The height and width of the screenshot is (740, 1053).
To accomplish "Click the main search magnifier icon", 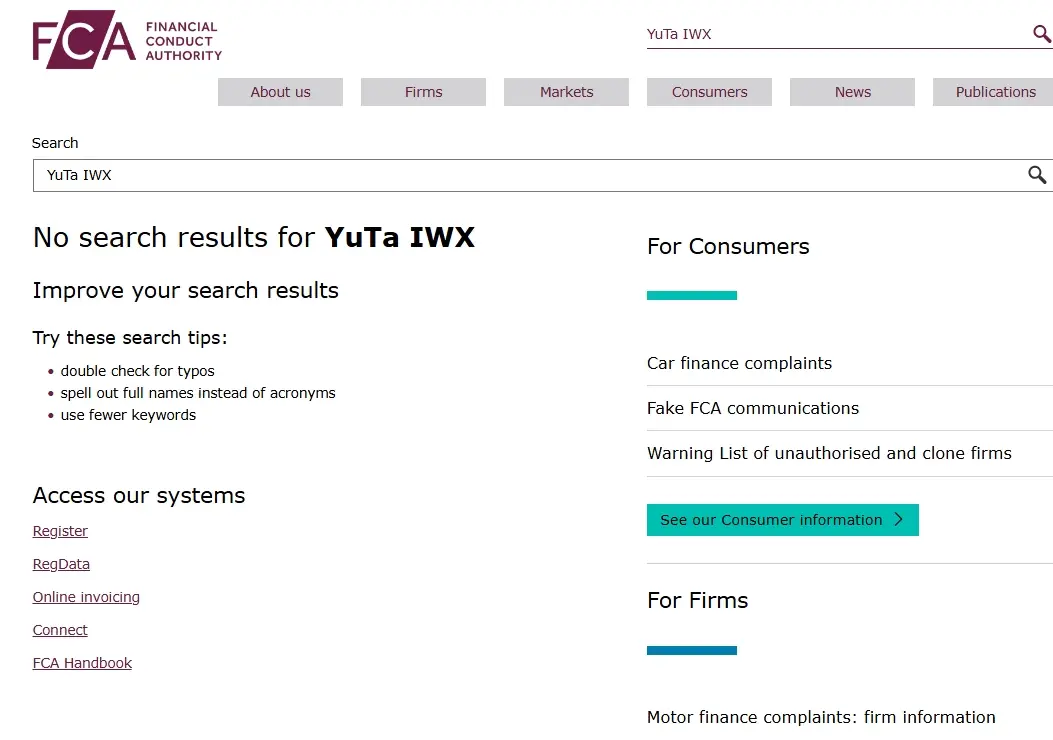I will tap(1037, 175).
